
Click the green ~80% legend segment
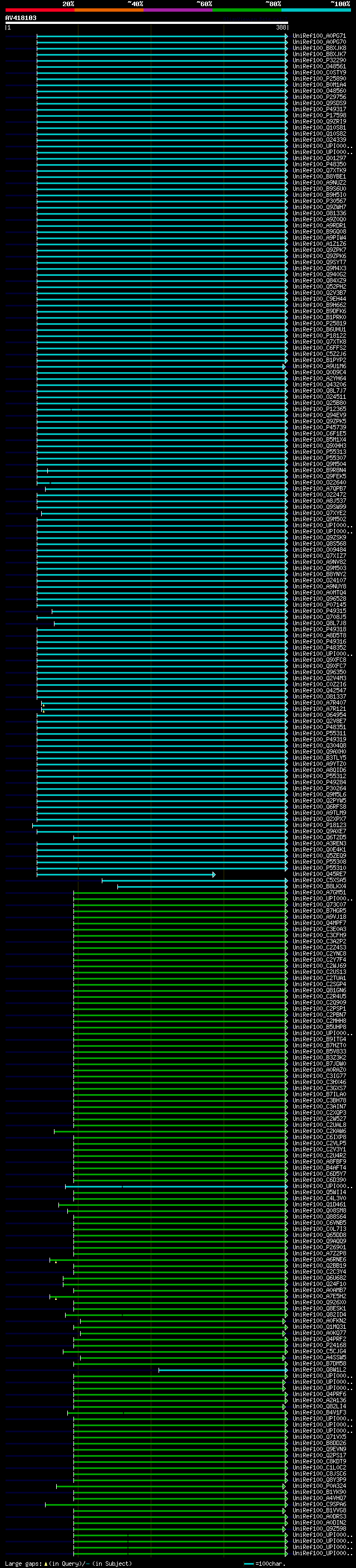coord(247,10)
